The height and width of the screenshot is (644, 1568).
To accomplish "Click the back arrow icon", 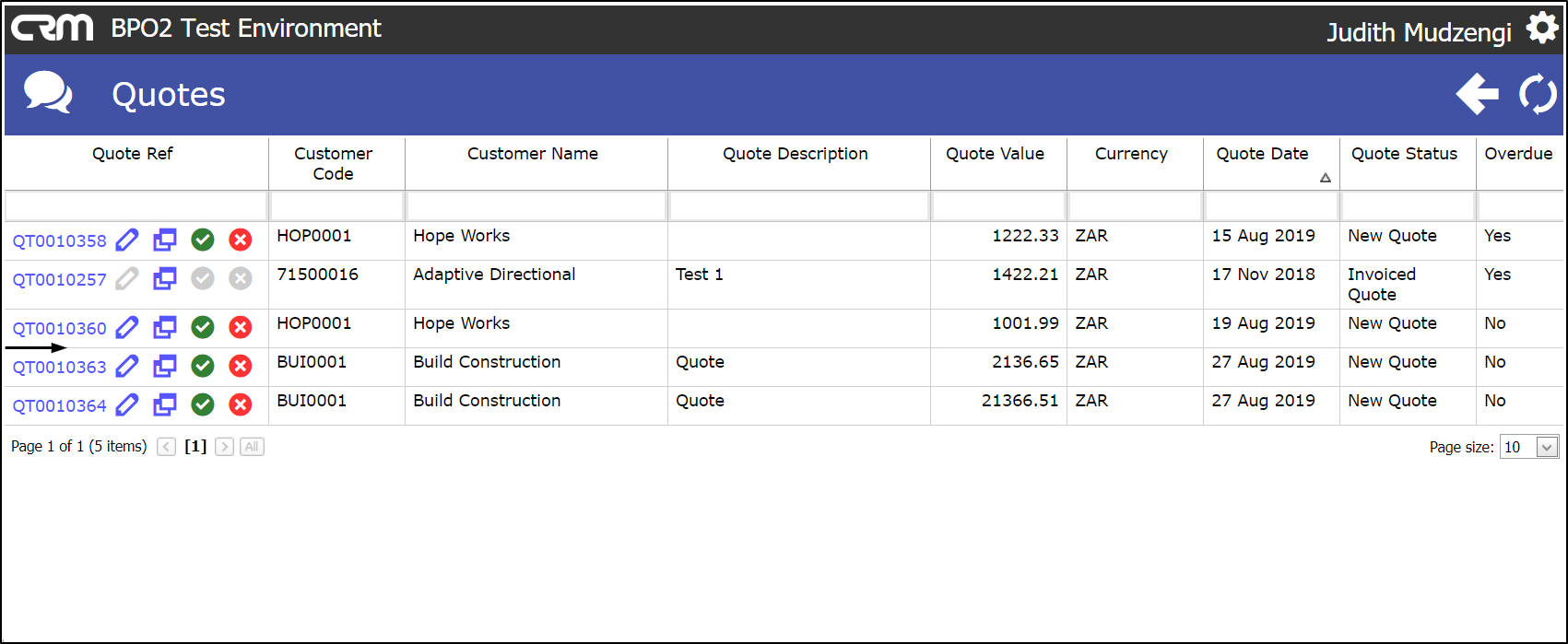I will 1477,95.
